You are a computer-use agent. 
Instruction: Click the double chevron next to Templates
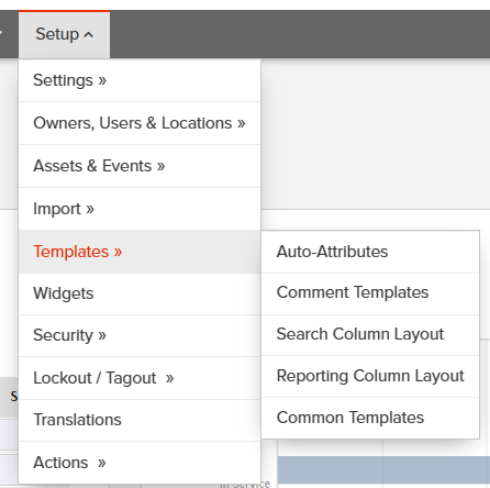click(x=118, y=252)
